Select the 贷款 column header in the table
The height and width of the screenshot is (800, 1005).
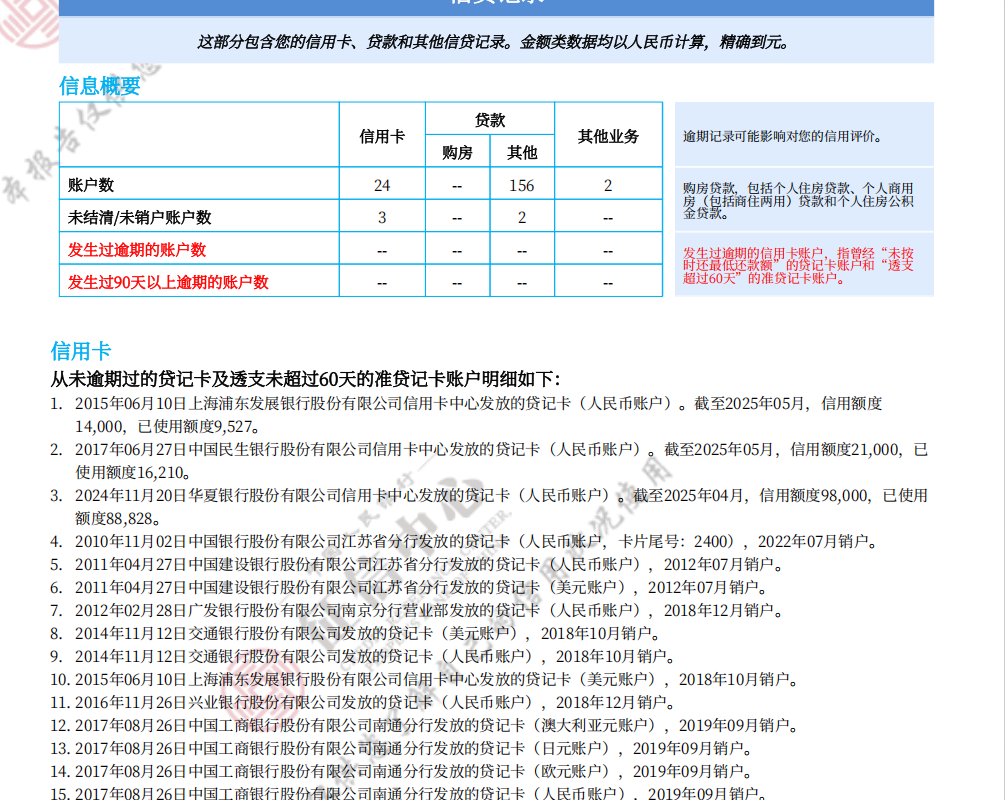pos(490,120)
